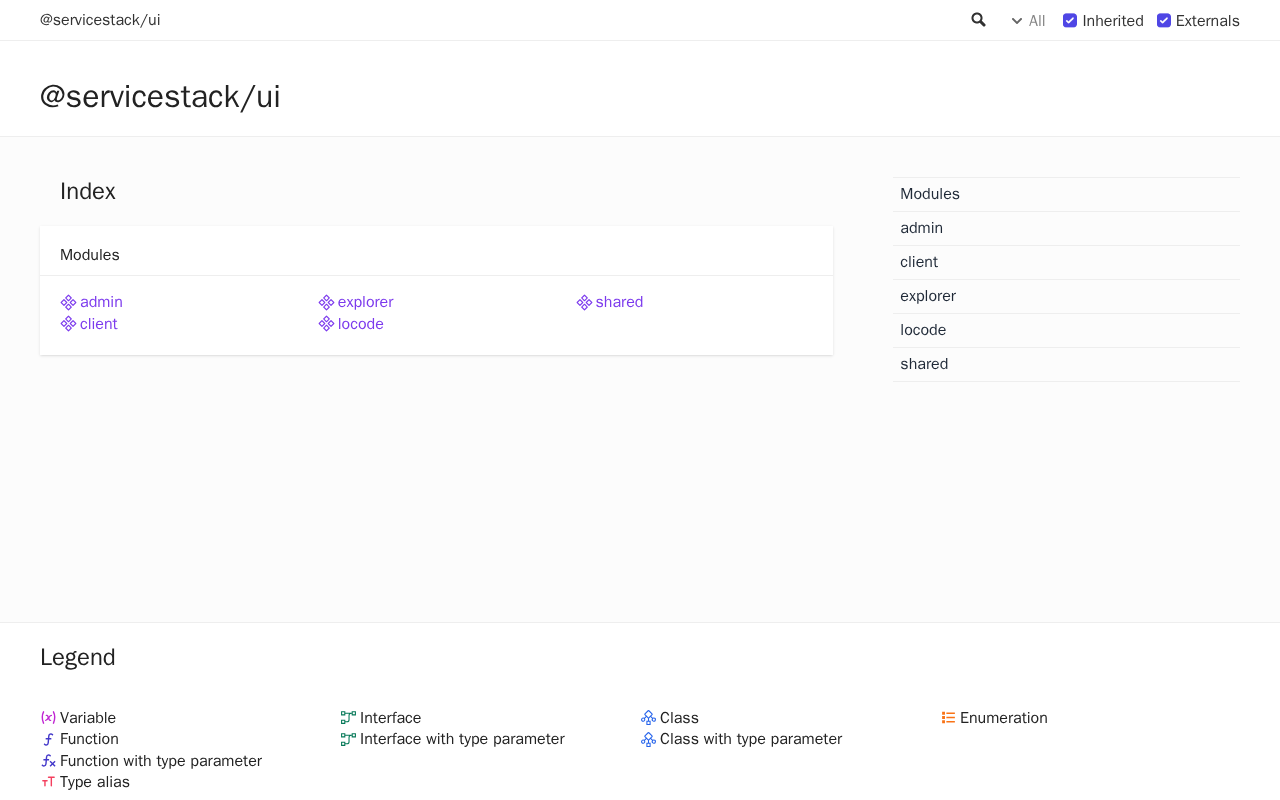Select explorer in the sidebar modules list

pos(928,296)
